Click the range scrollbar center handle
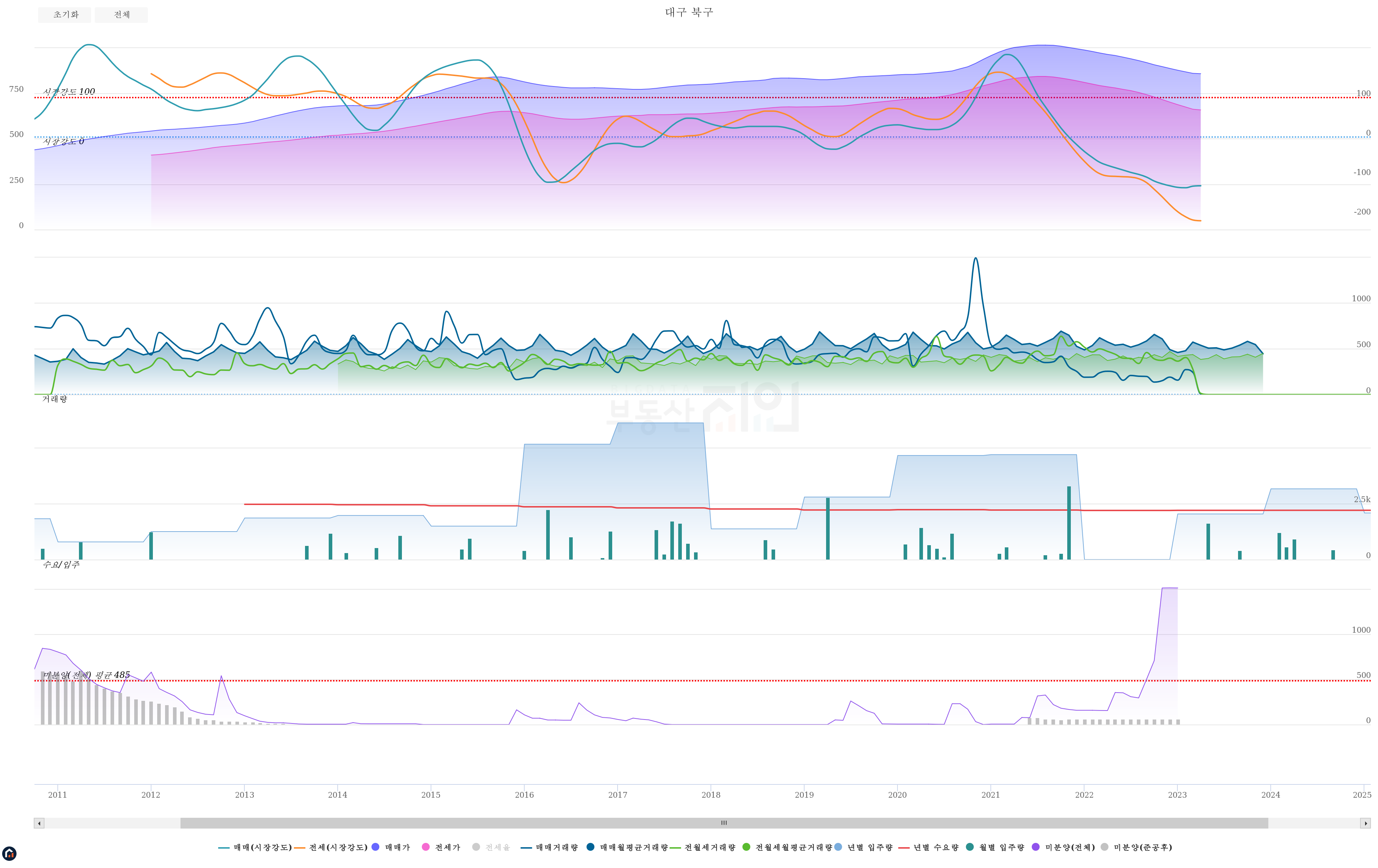The width and height of the screenshot is (1378, 868). [x=724, y=824]
